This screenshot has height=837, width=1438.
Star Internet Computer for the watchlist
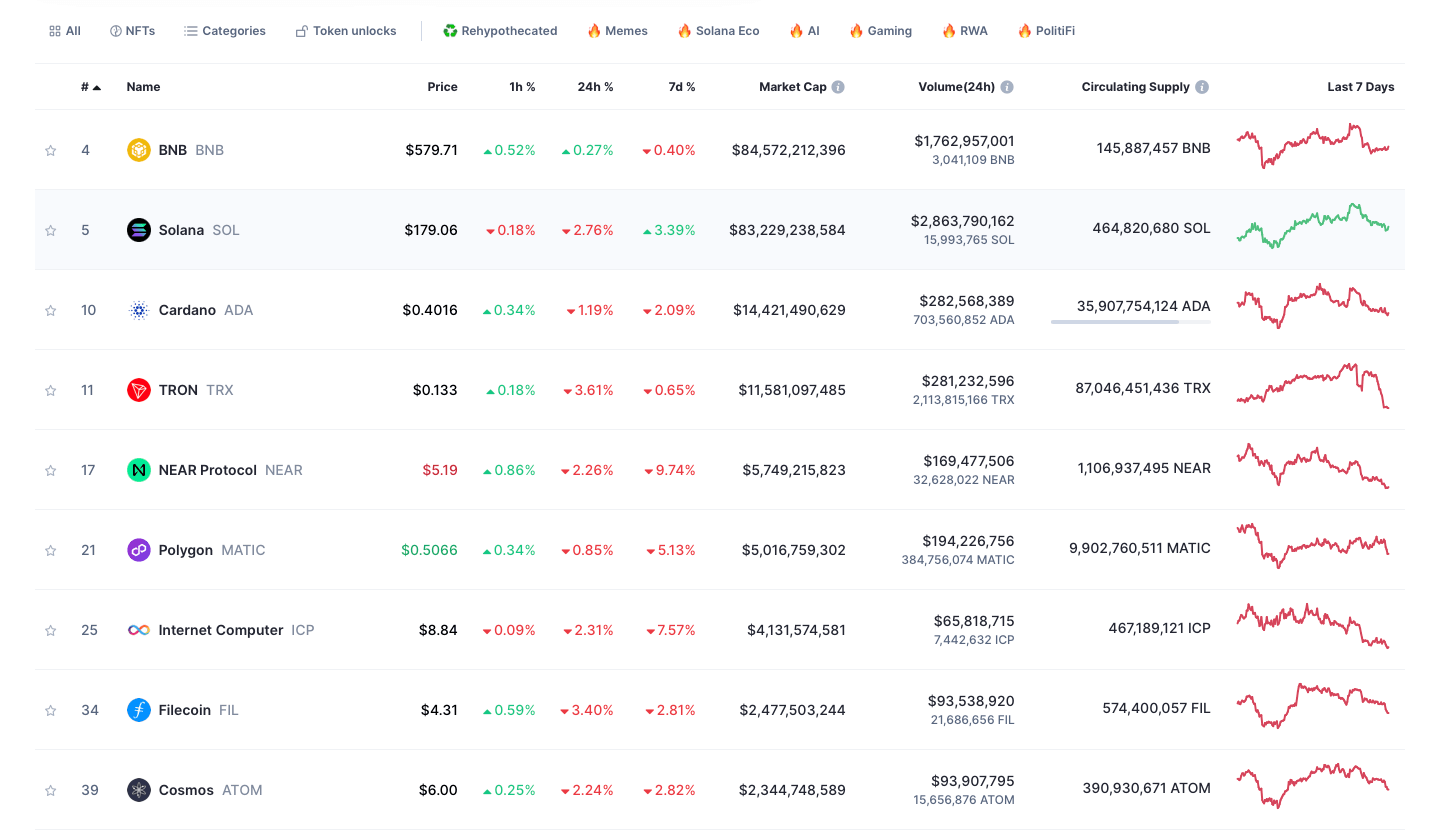pyautogui.click(x=50, y=630)
